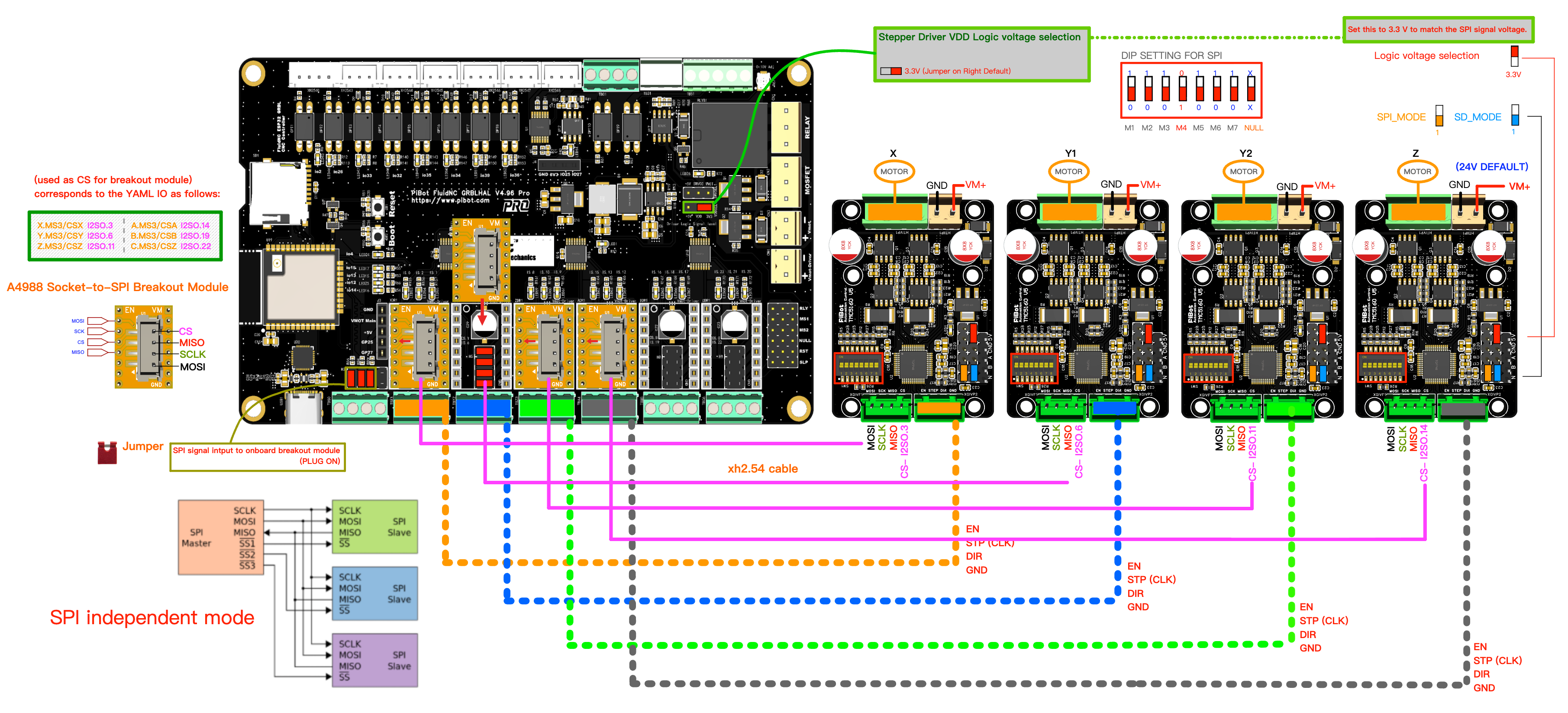This screenshot has height=713, width=1568.
Task: Click the Boot button on the board
Action: click(x=378, y=236)
